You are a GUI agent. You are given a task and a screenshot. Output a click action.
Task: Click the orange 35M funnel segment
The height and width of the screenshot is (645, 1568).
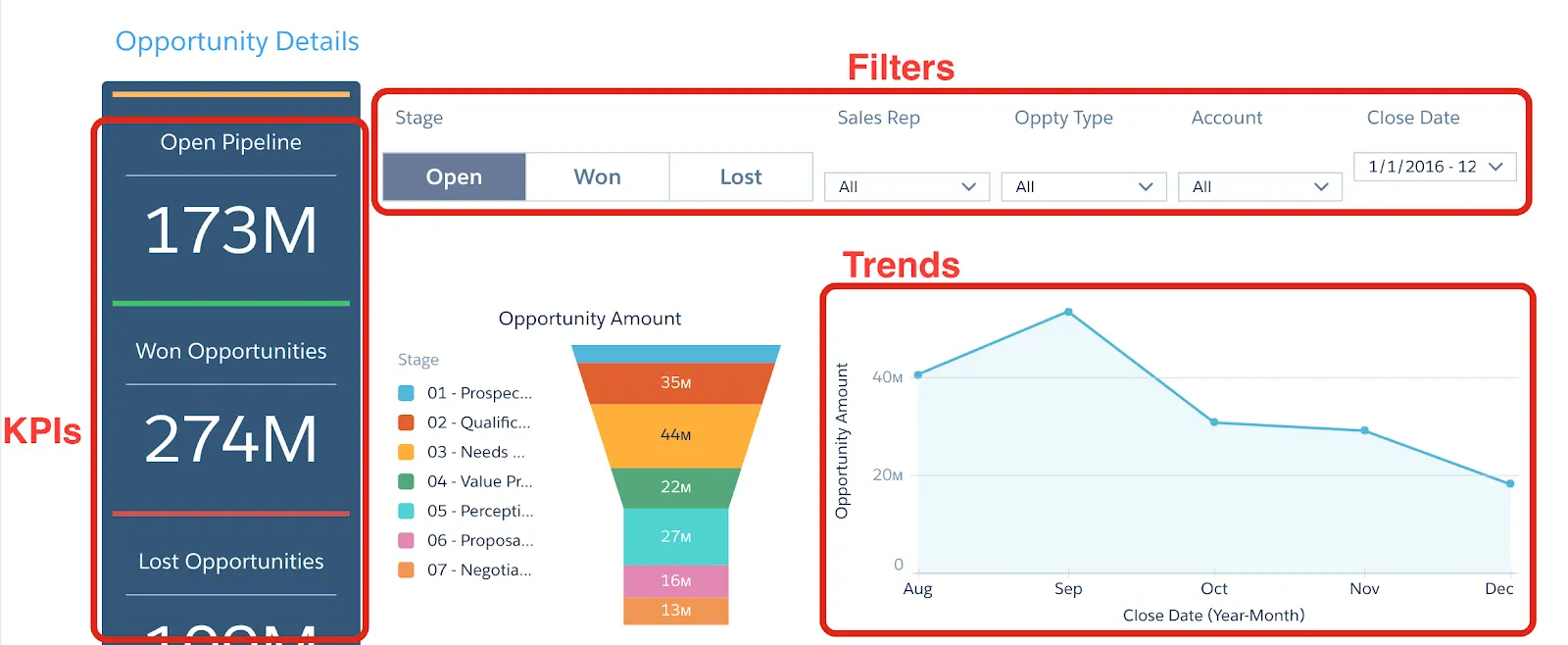(x=676, y=383)
